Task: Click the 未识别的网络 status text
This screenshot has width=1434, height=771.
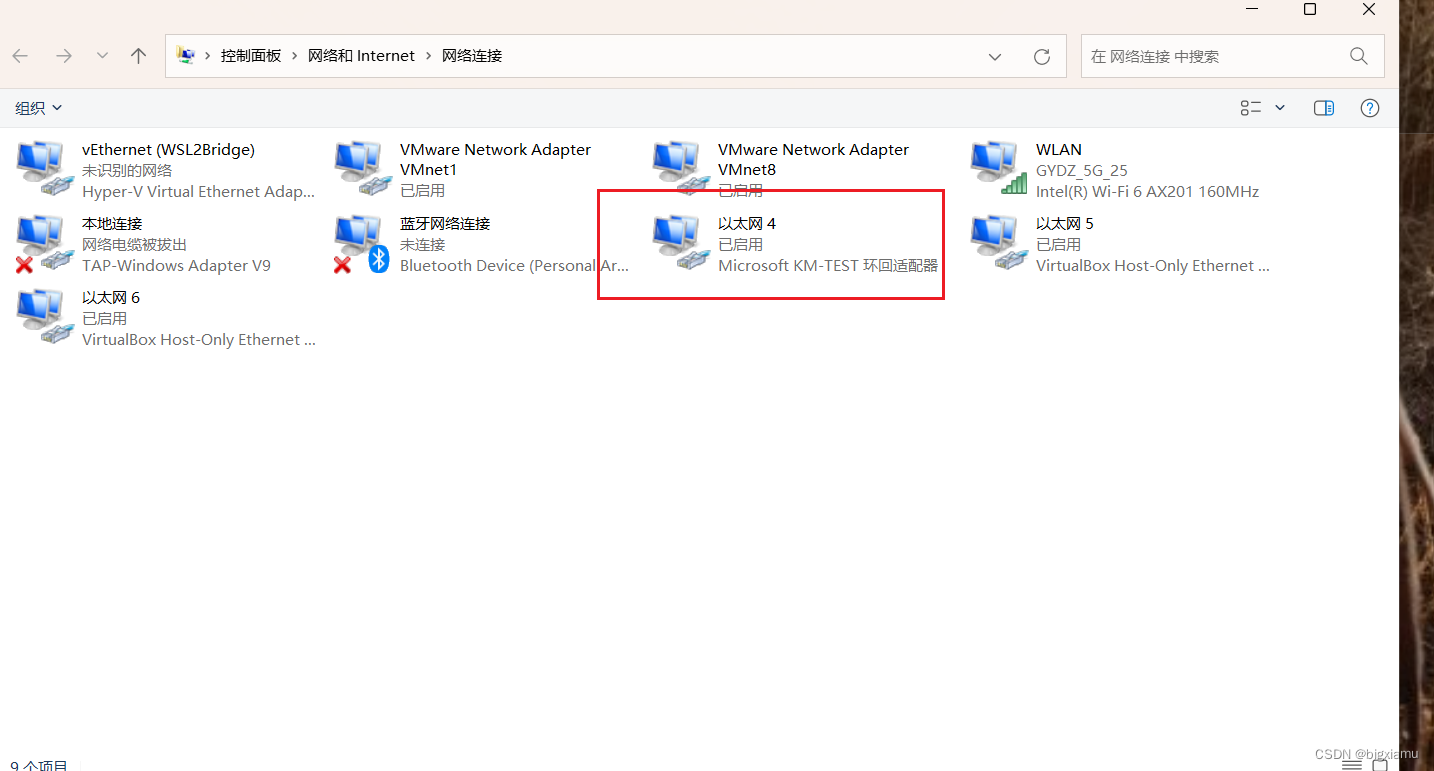Action: point(127,171)
